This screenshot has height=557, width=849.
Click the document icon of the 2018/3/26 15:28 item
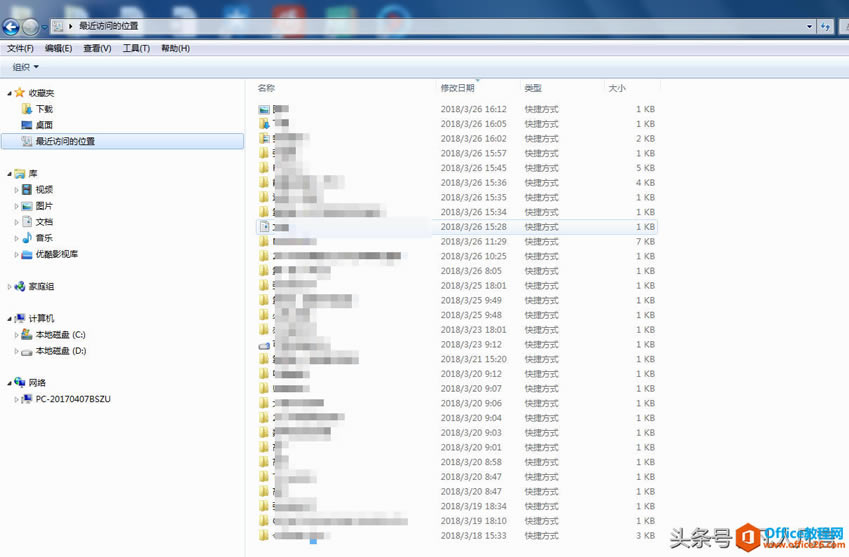[x=264, y=227]
